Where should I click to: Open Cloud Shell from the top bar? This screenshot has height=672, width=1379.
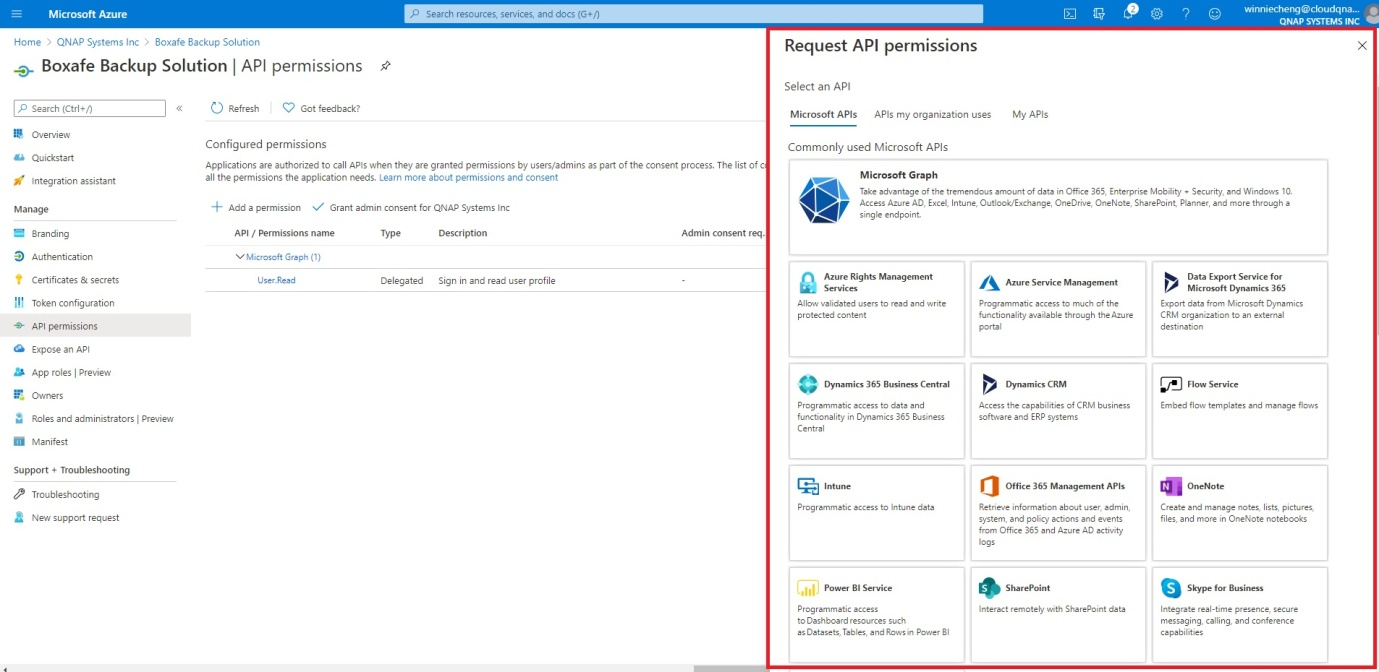click(x=1070, y=14)
